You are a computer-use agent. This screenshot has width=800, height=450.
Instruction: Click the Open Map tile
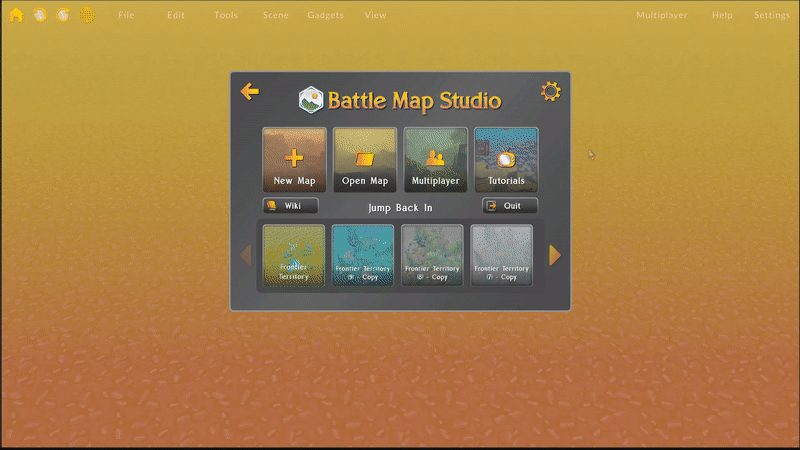pos(365,160)
